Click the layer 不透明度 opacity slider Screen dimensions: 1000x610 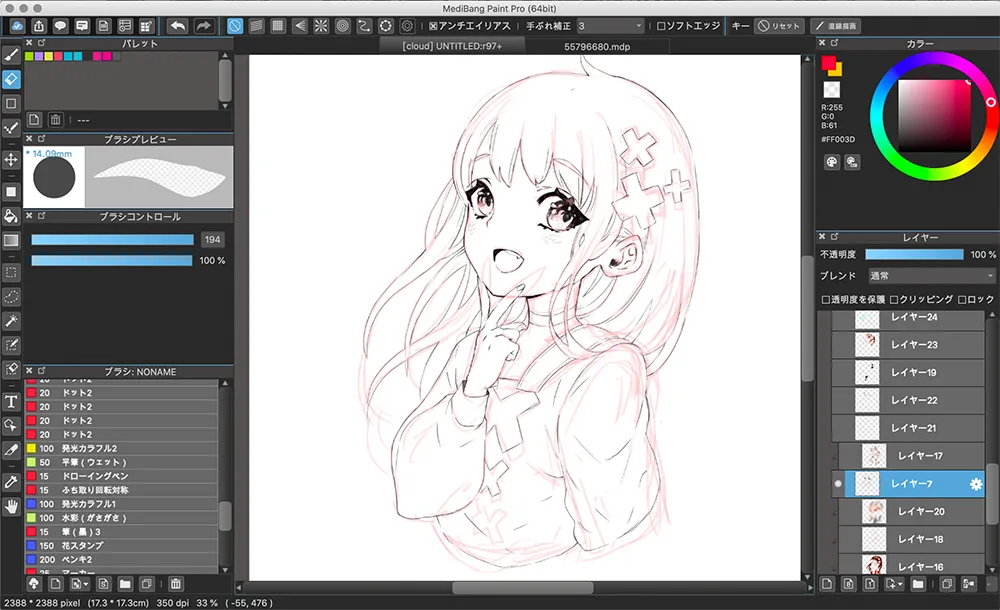pyautogui.click(x=913, y=256)
